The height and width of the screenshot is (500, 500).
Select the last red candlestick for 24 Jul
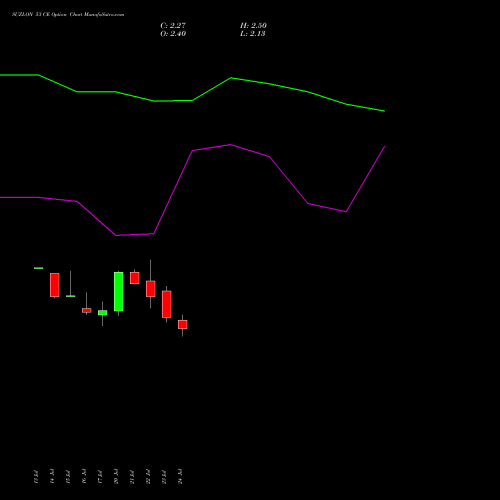182,324
